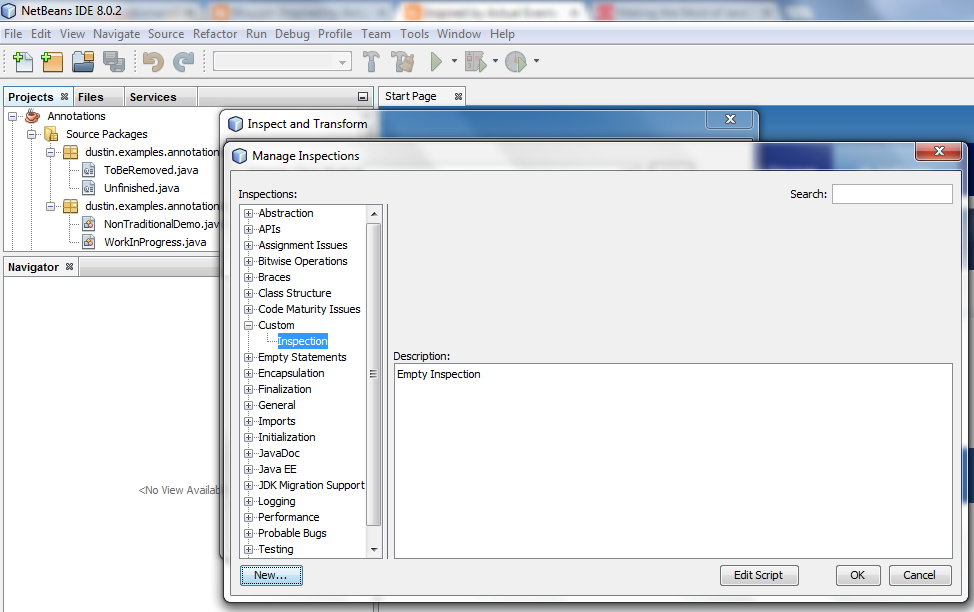
Task: Select the Encapsulation category label
Action: 291,373
